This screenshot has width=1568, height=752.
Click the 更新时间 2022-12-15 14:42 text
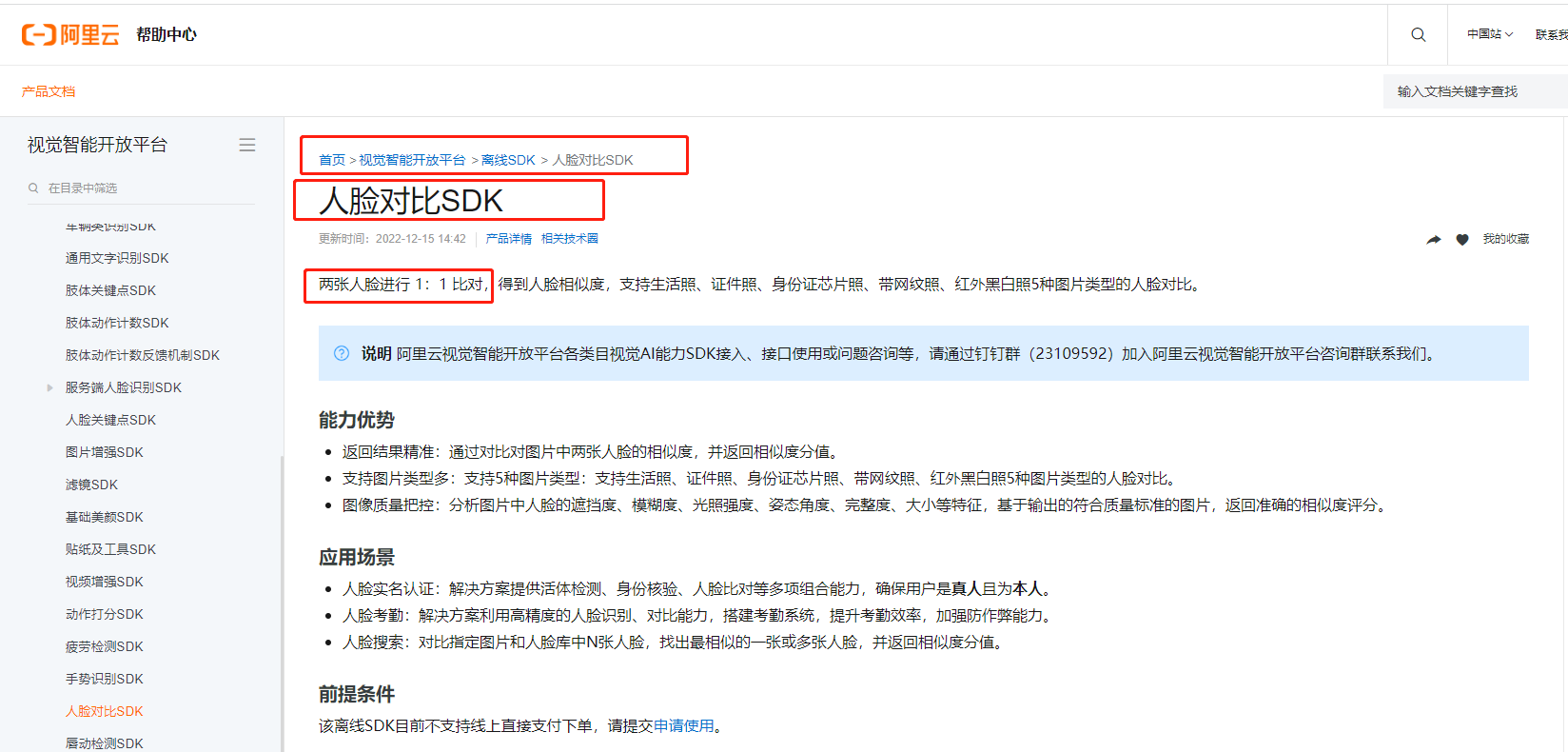pyautogui.click(x=392, y=239)
